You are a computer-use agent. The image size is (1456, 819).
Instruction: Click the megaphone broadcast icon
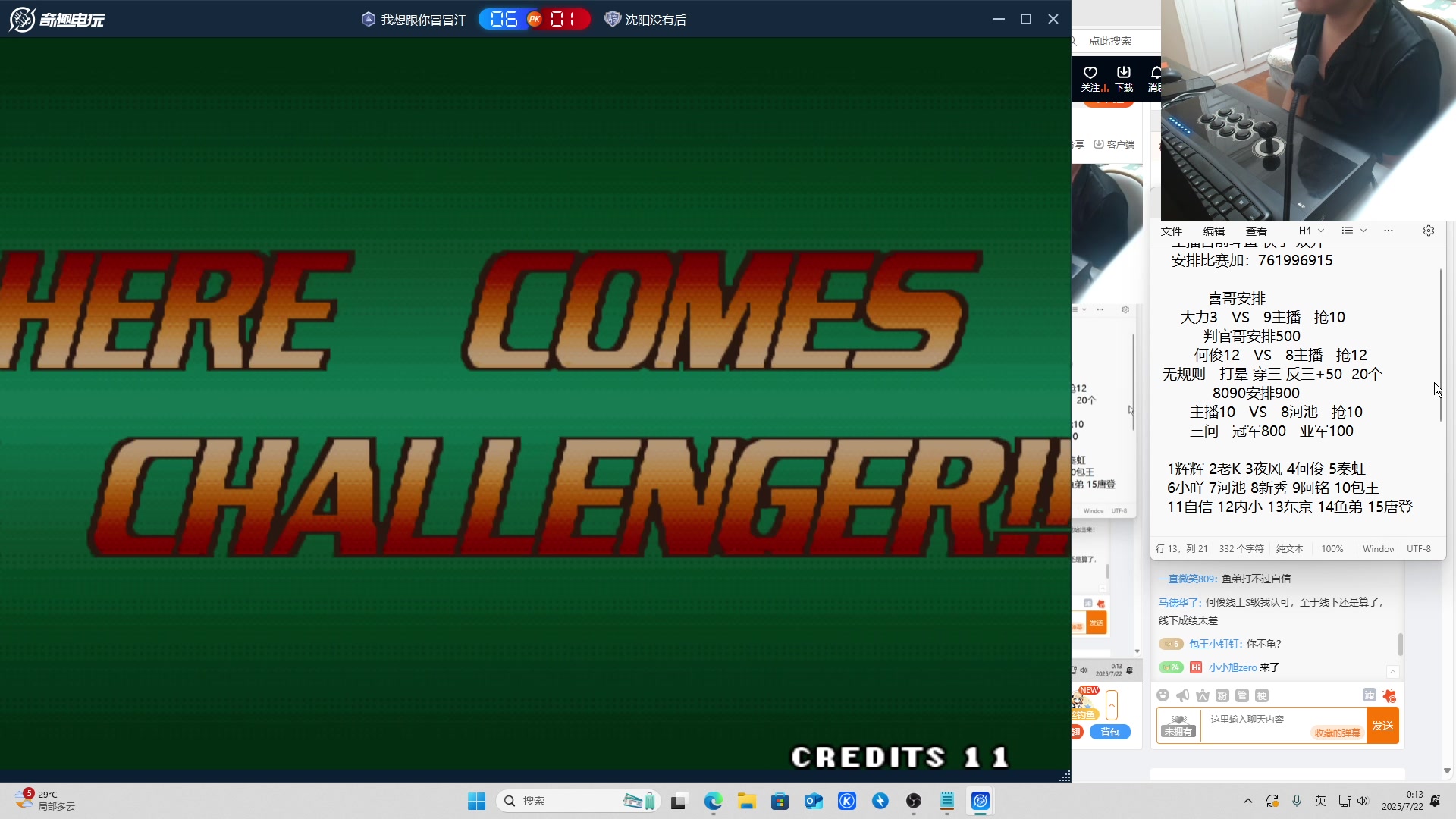[1183, 695]
